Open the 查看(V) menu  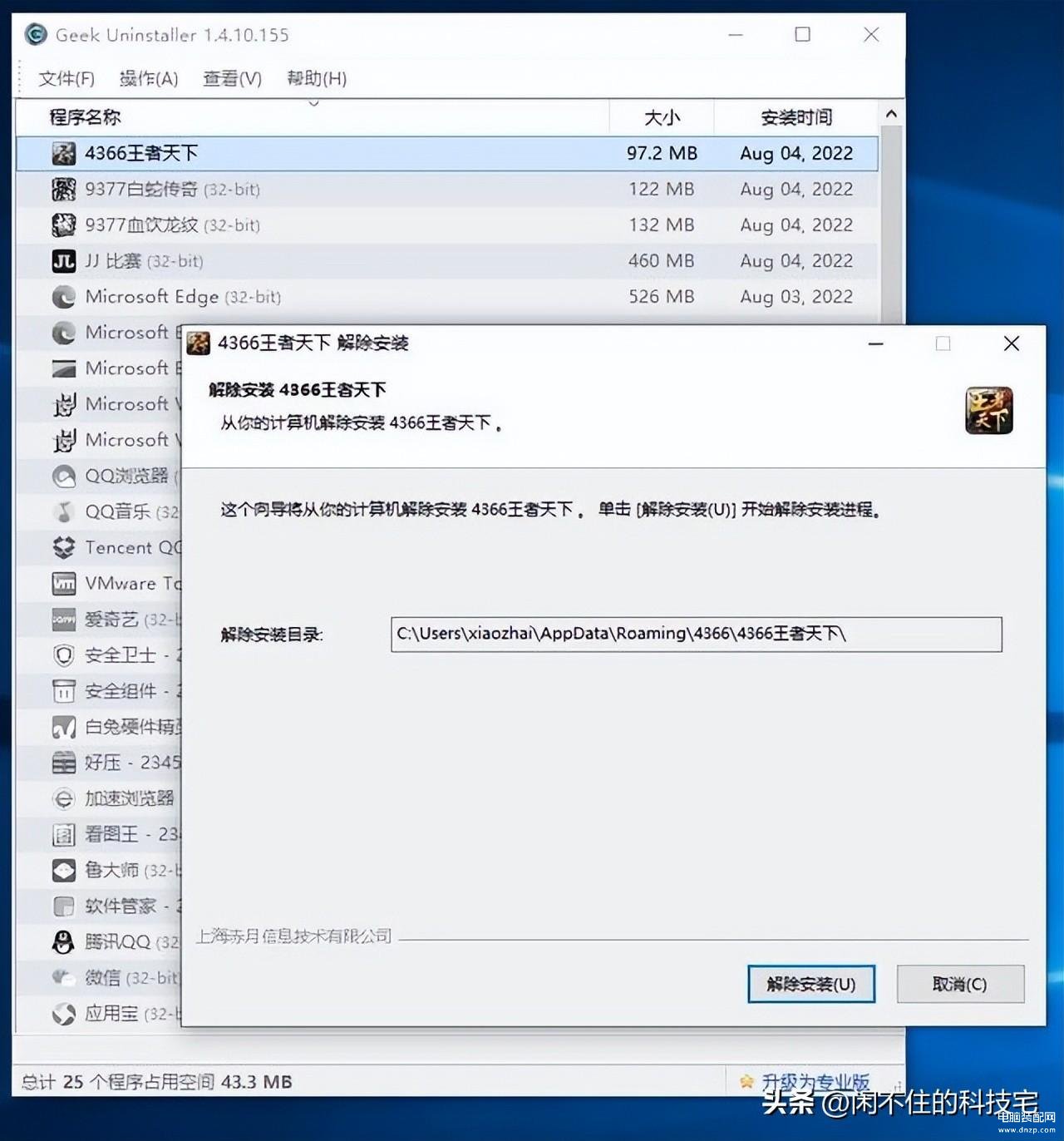click(233, 78)
